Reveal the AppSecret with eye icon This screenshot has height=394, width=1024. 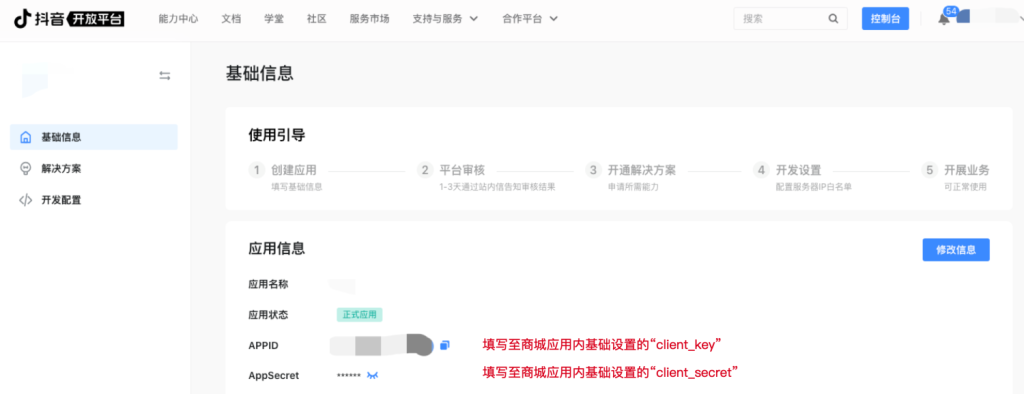pos(372,375)
